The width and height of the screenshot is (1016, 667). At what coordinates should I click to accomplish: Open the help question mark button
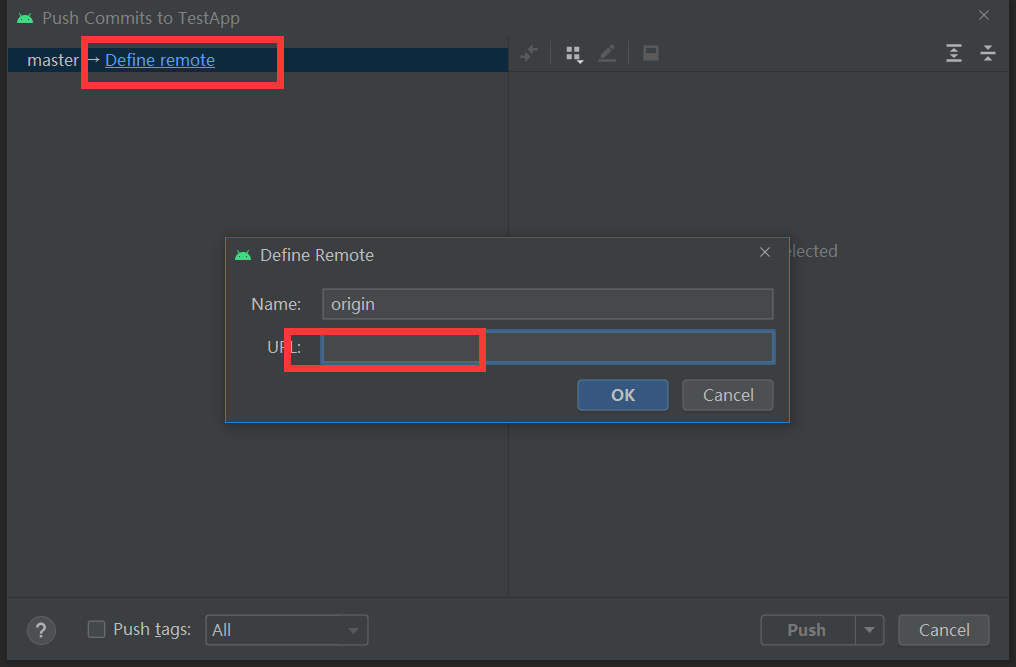click(x=41, y=630)
